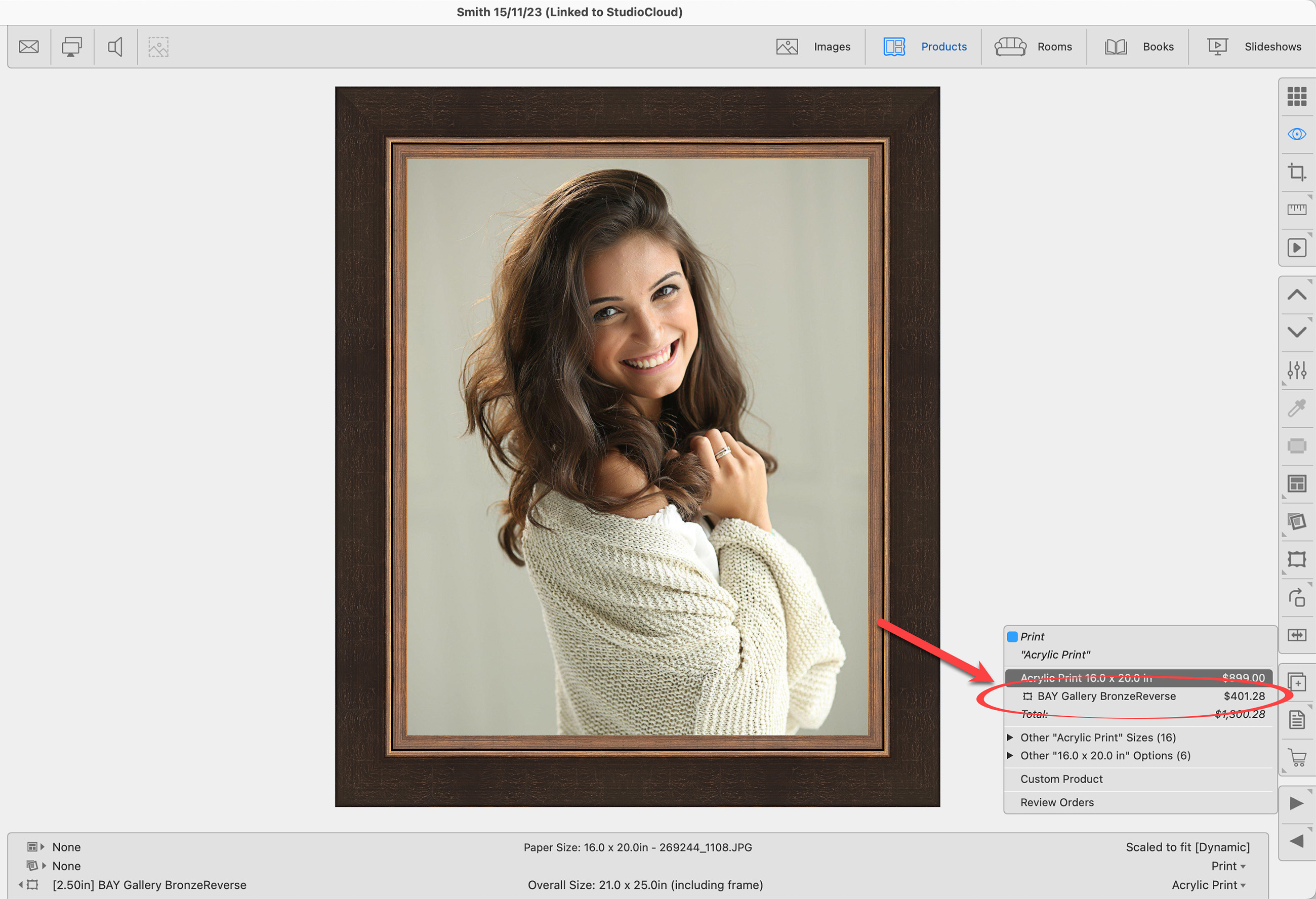Toggle the blue eye preview icon
The image size is (1316, 899).
[1296, 134]
